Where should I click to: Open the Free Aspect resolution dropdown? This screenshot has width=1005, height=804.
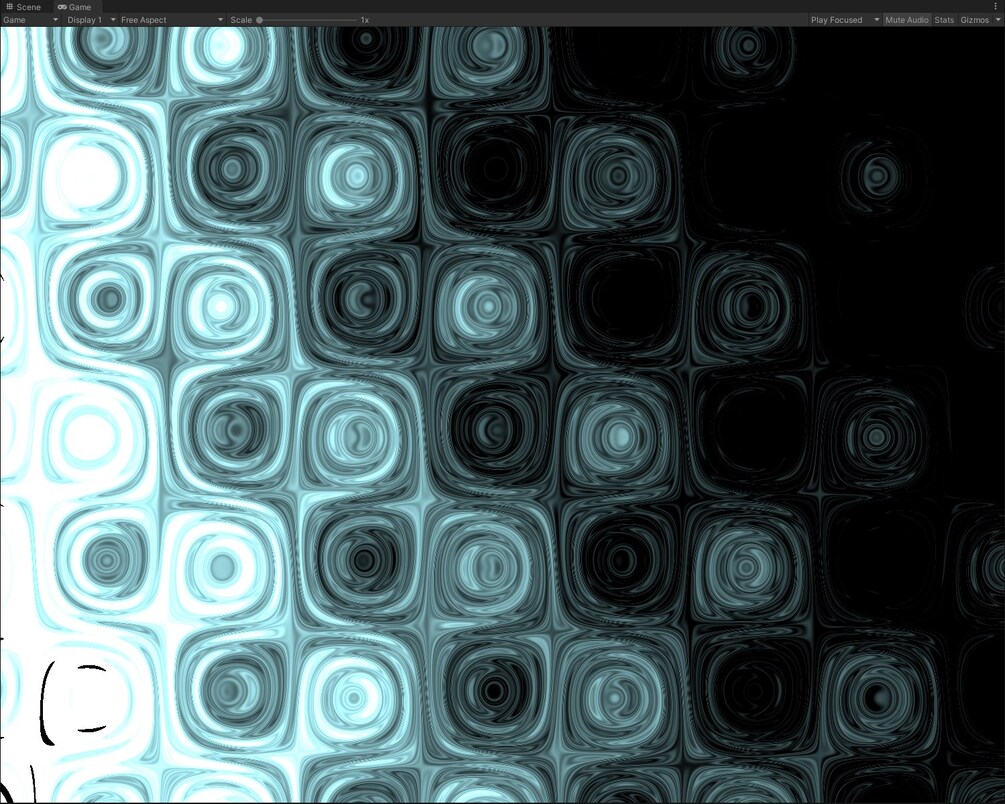(172, 20)
